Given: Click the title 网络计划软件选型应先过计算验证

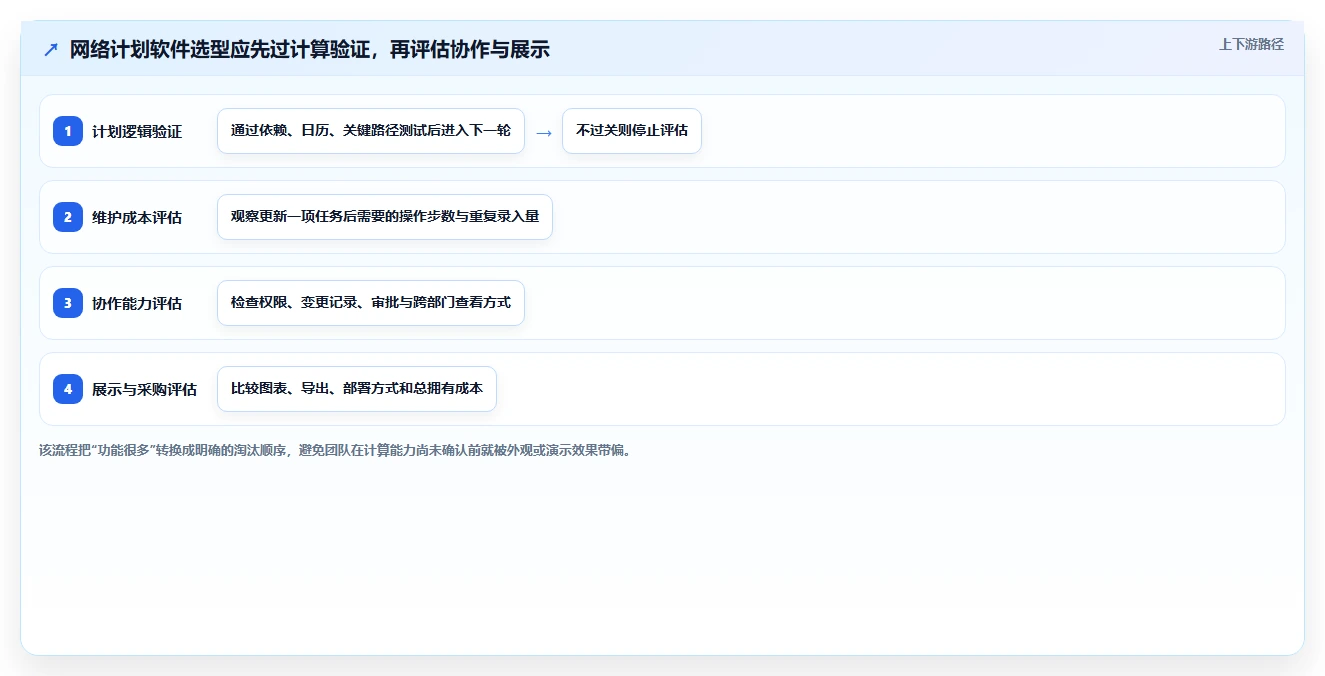Looking at the screenshot, I should click(x=310, y=49).
